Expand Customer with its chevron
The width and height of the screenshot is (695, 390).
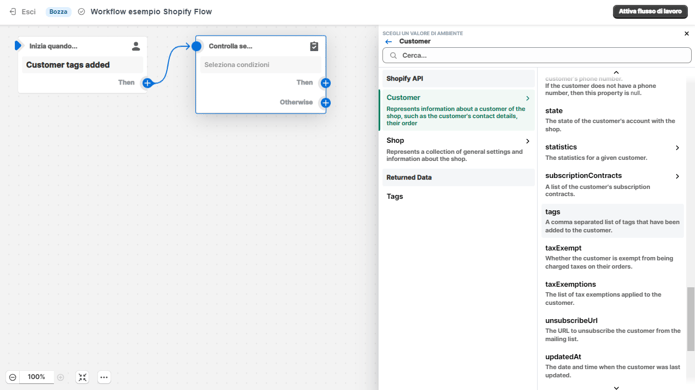point(527,98)
